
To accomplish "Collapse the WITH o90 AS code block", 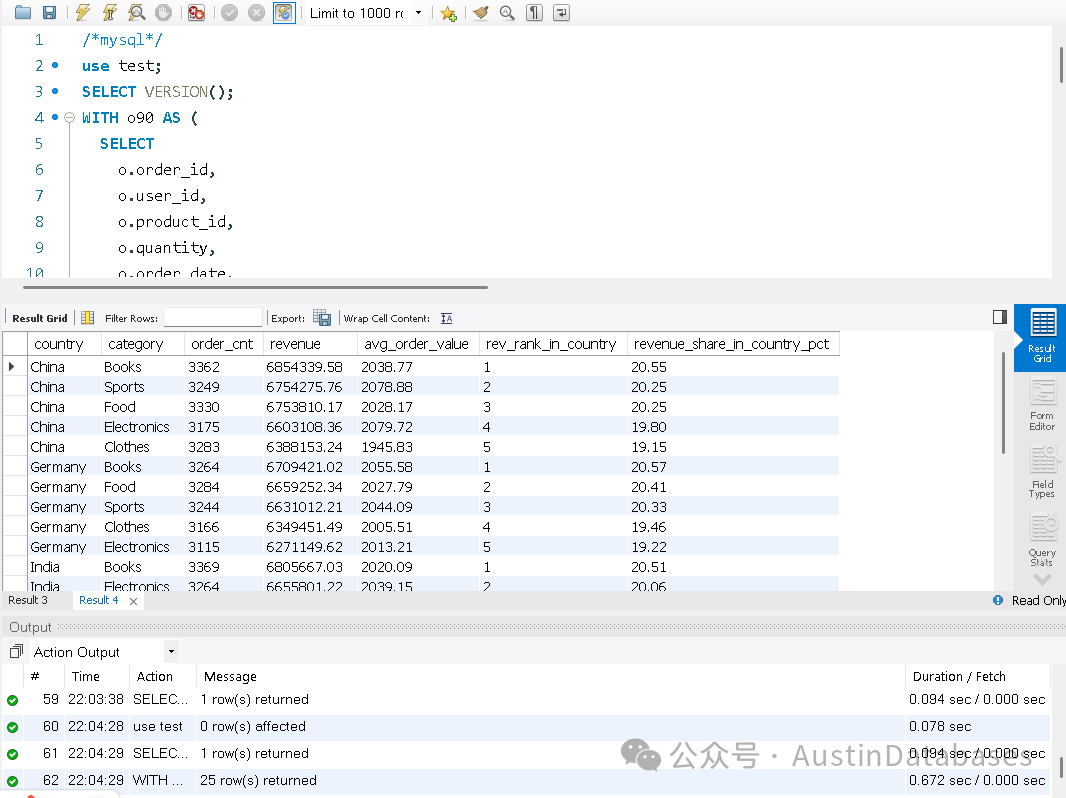I will [69, 118].
